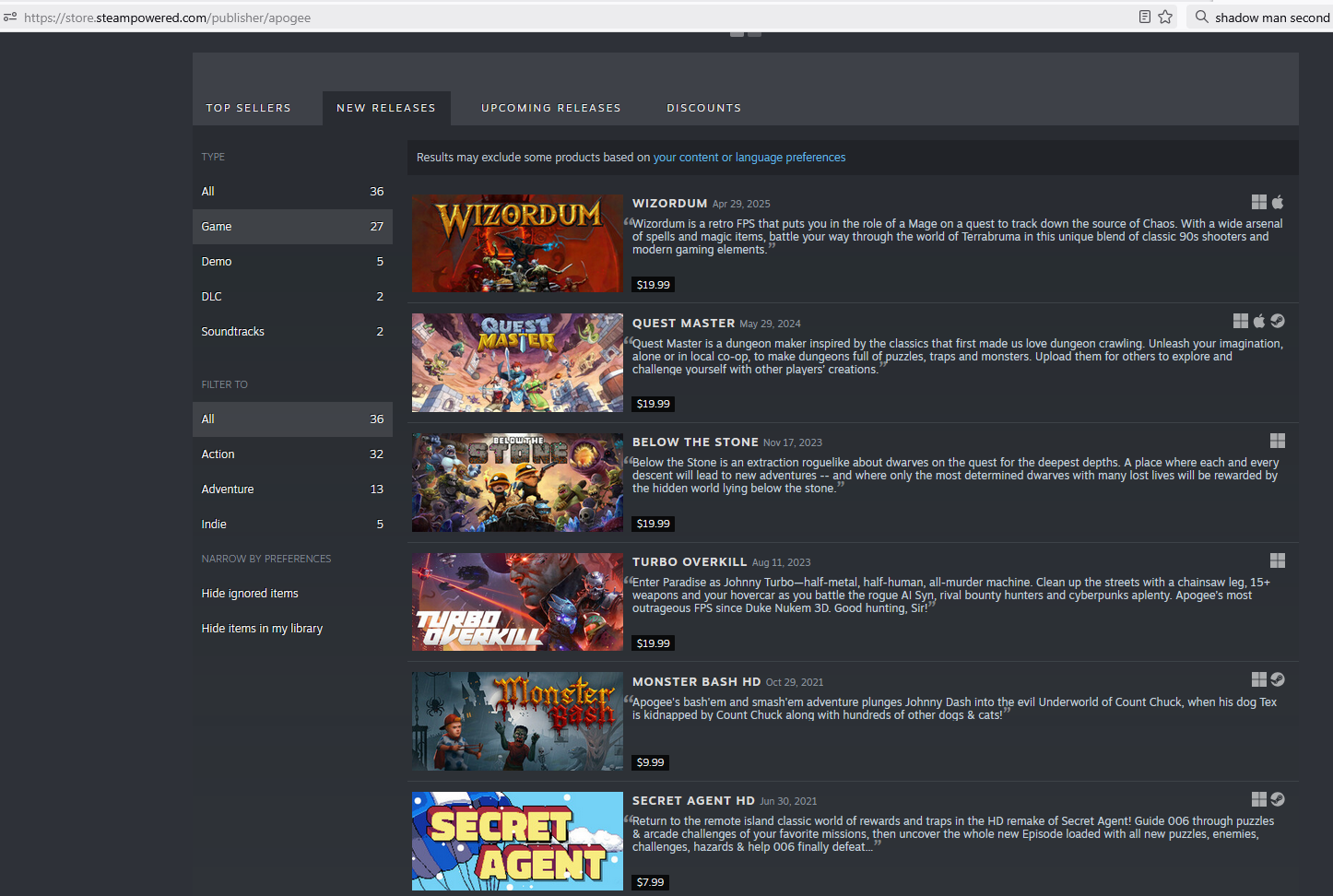Open the WIZORDUM game title

click(670, 204)
